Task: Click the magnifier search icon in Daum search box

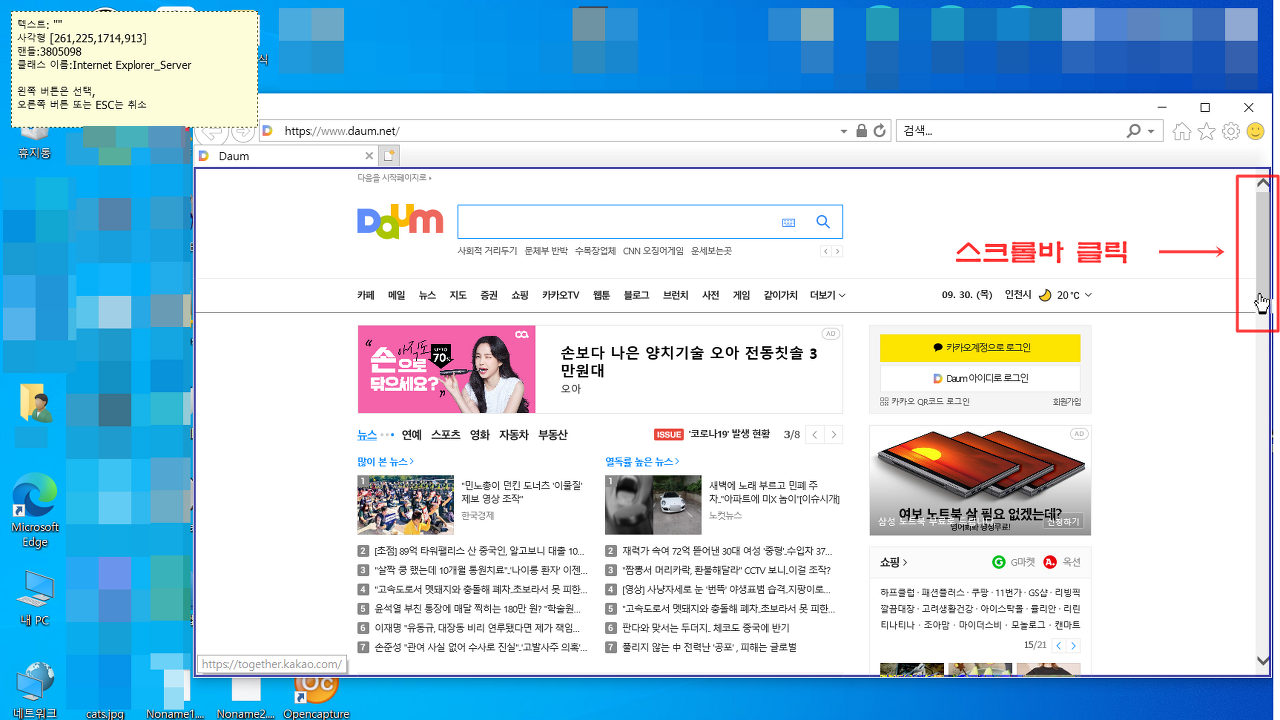Action: pos(823,222)
